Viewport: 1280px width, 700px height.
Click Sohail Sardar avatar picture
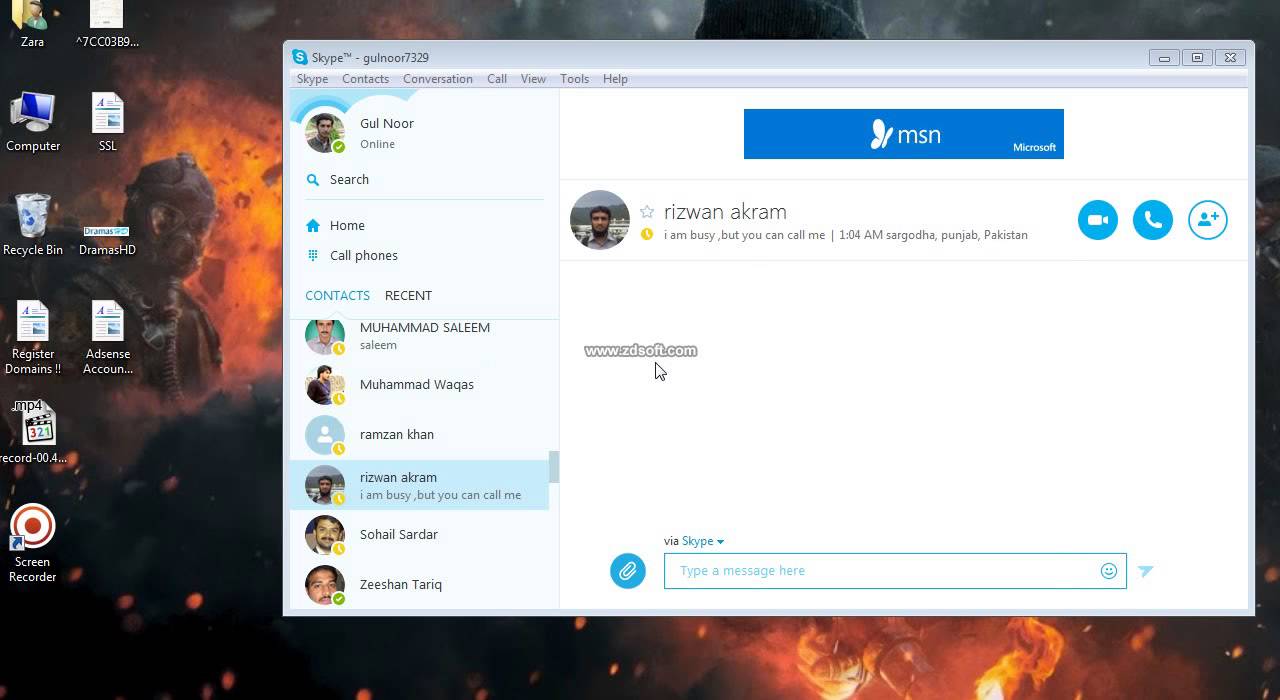pyautogui.click(x=325, y=535)
